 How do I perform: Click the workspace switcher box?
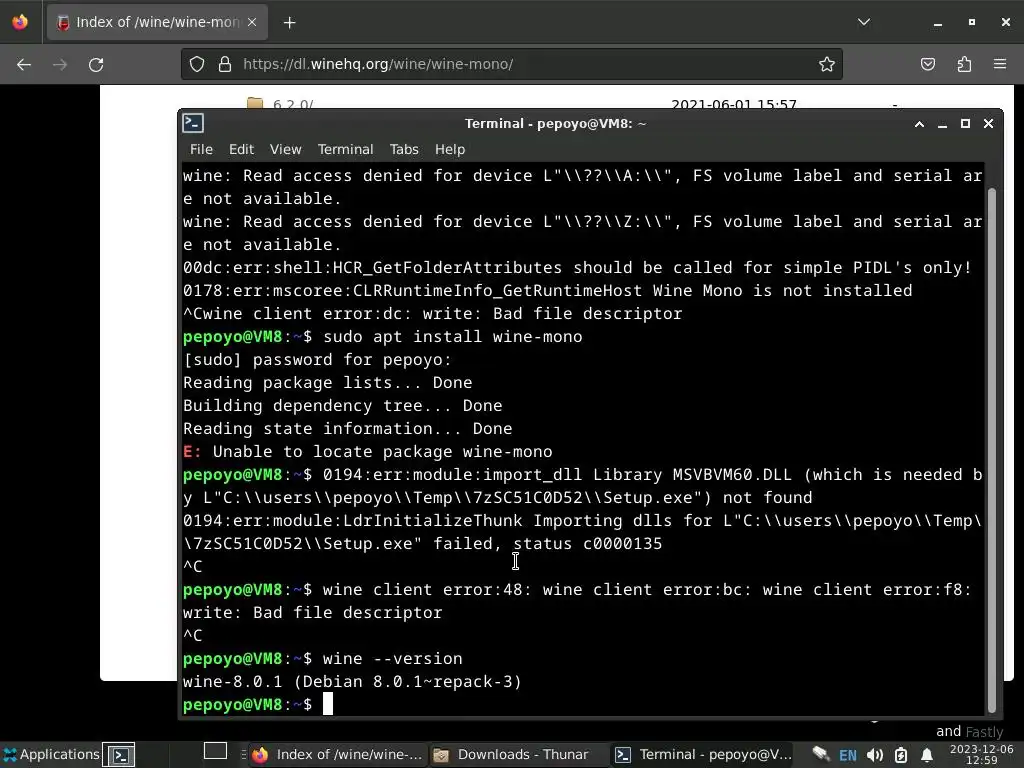click(215, 752)
